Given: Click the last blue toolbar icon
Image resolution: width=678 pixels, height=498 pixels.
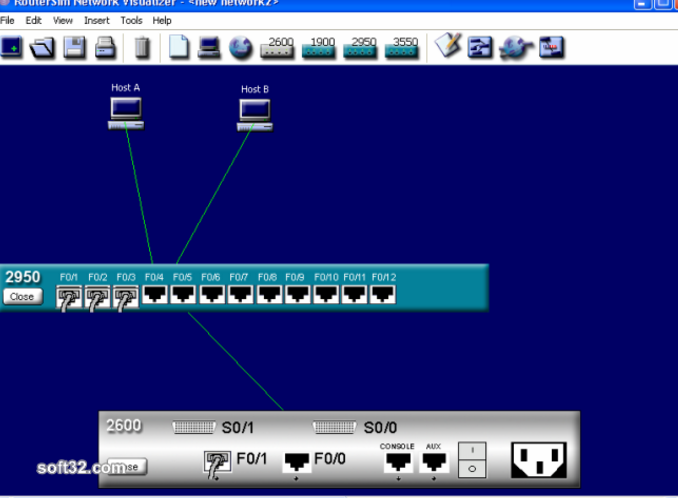Looking at the screenshot, I should 552,47.
